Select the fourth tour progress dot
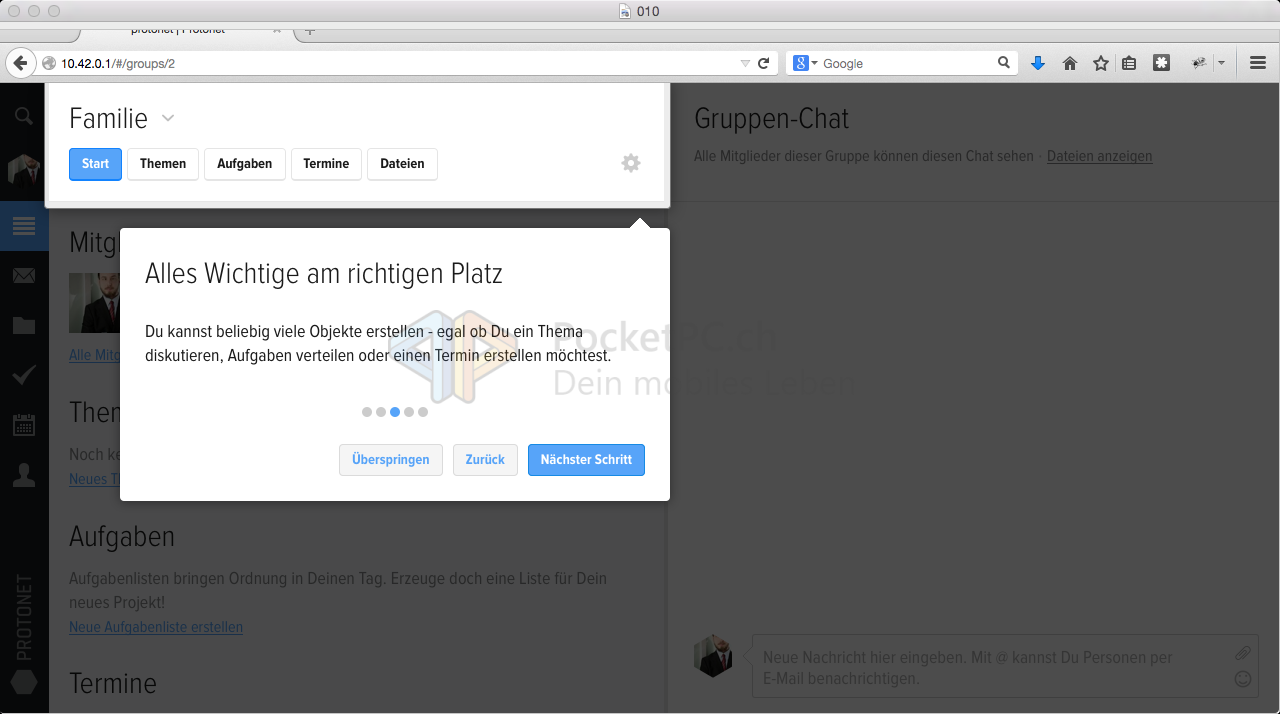This screenshot has width=1280, height=714. point(409,412)
